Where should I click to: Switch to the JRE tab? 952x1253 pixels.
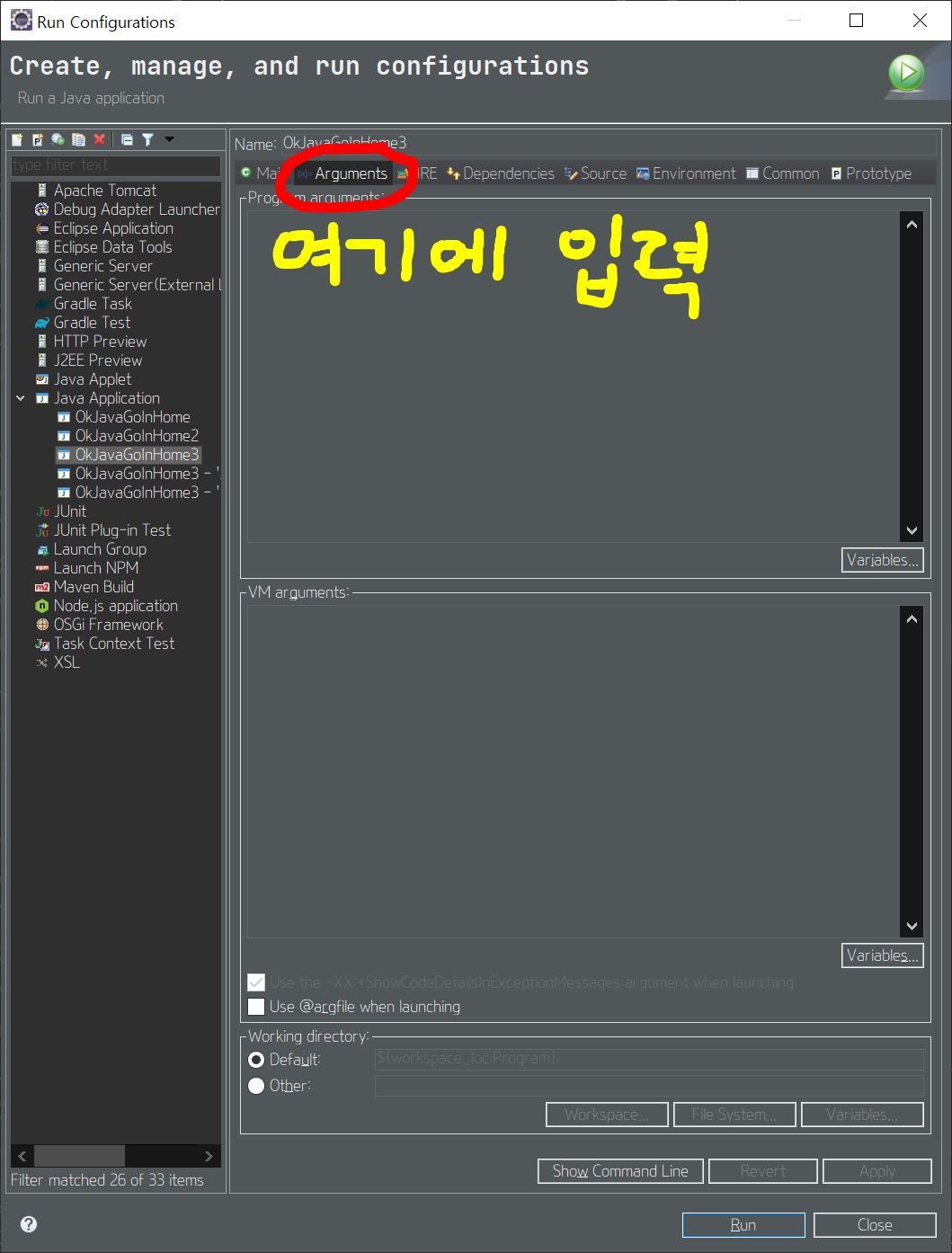[418, 173]
